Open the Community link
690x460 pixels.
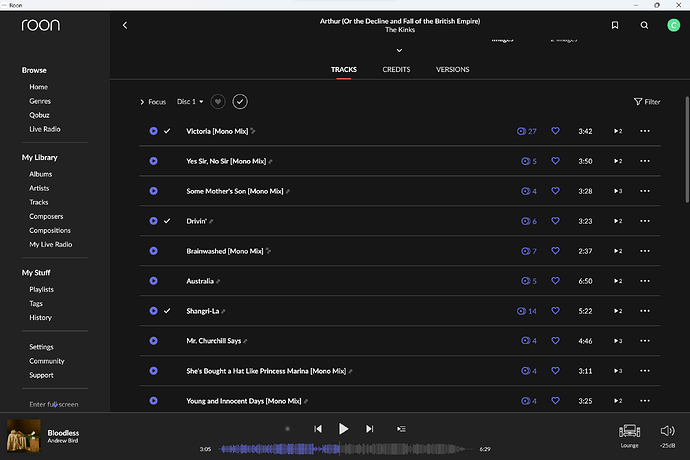[x=47, y=361]
